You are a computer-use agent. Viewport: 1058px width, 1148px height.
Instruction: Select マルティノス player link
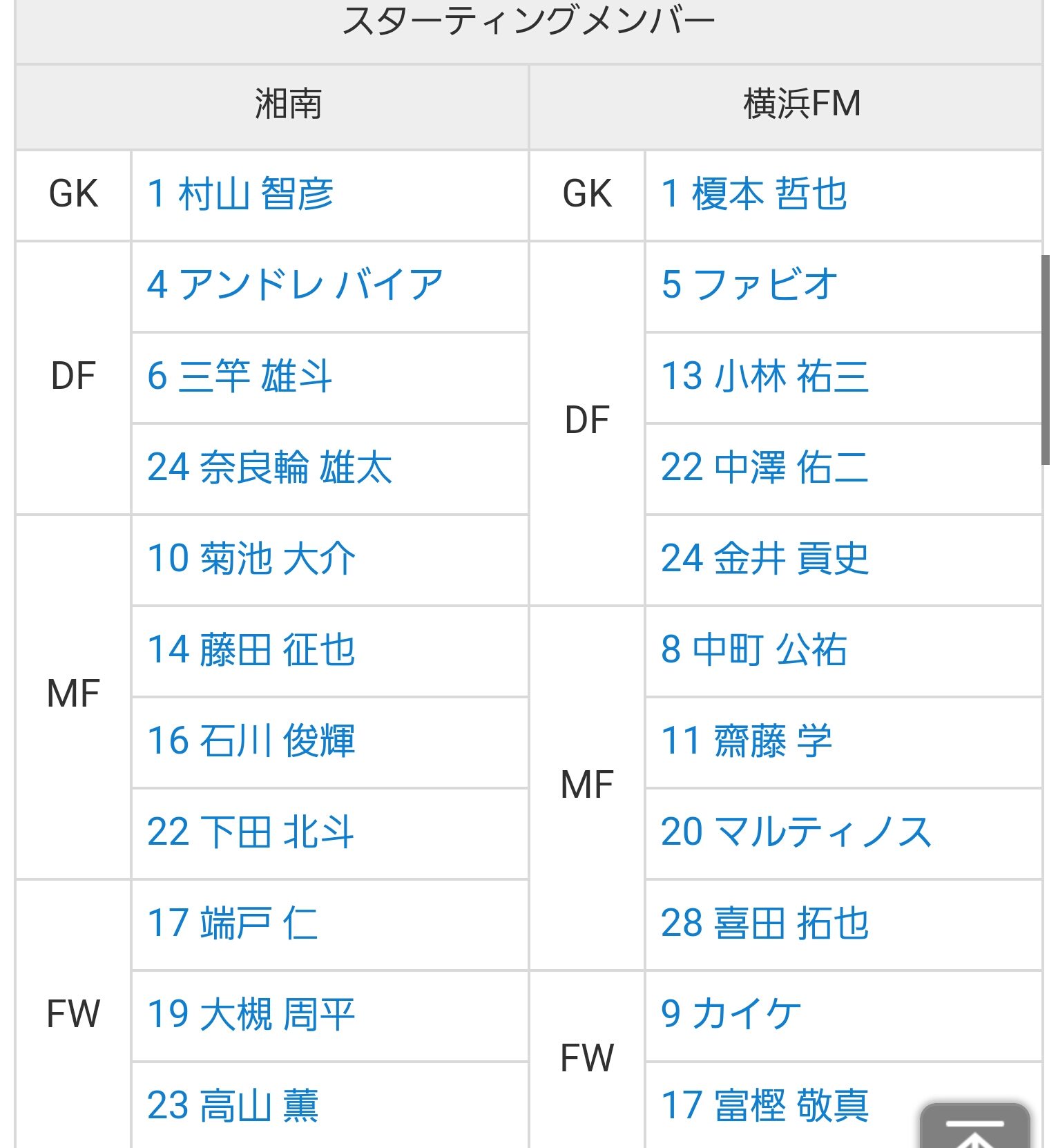pyautogui.click(x=796, y=832)
